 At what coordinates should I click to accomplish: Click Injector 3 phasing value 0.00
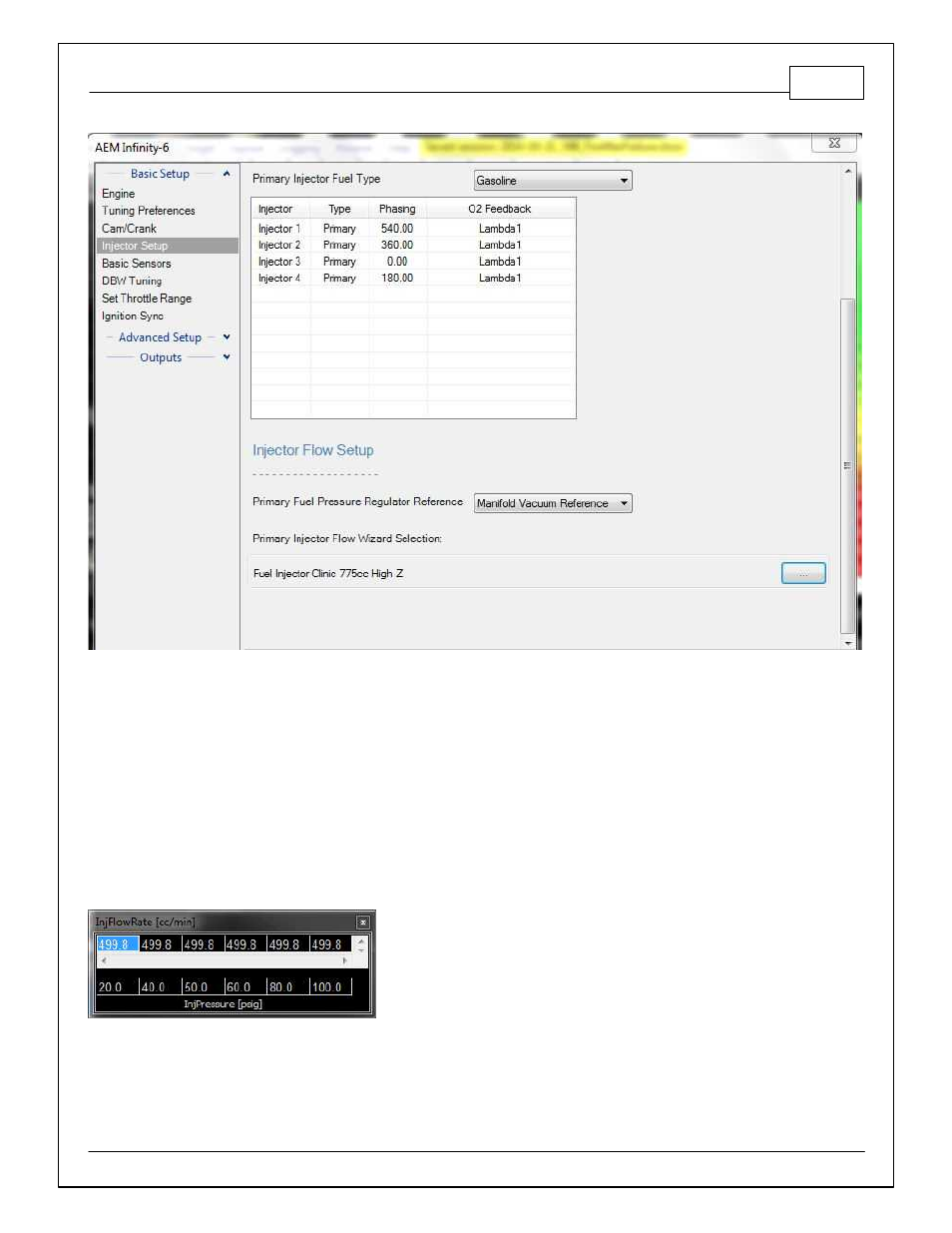[x=397, y=262]
